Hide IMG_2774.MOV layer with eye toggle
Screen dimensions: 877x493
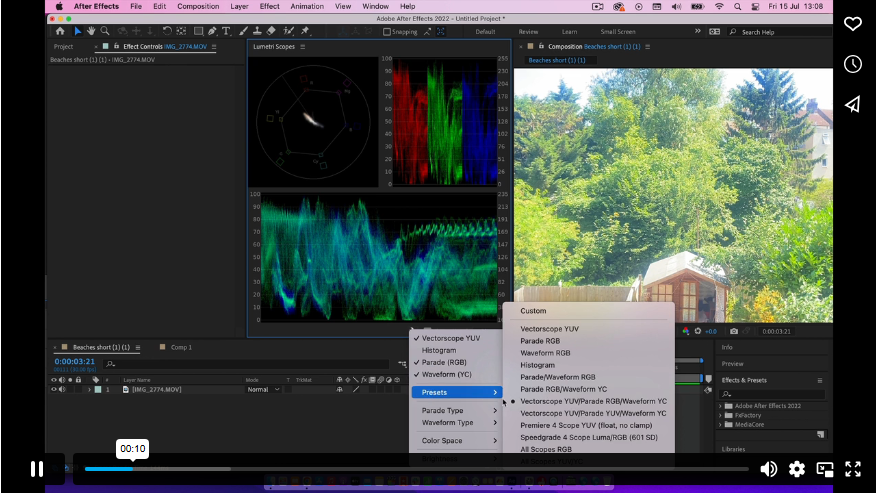tap(54, 389)
